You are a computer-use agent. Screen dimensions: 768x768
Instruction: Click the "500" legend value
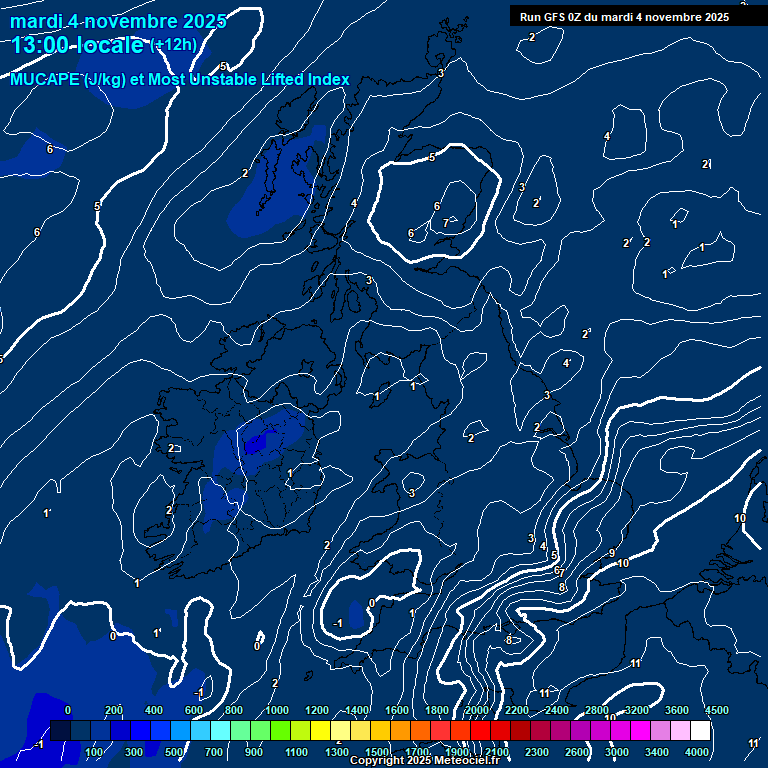174,752
